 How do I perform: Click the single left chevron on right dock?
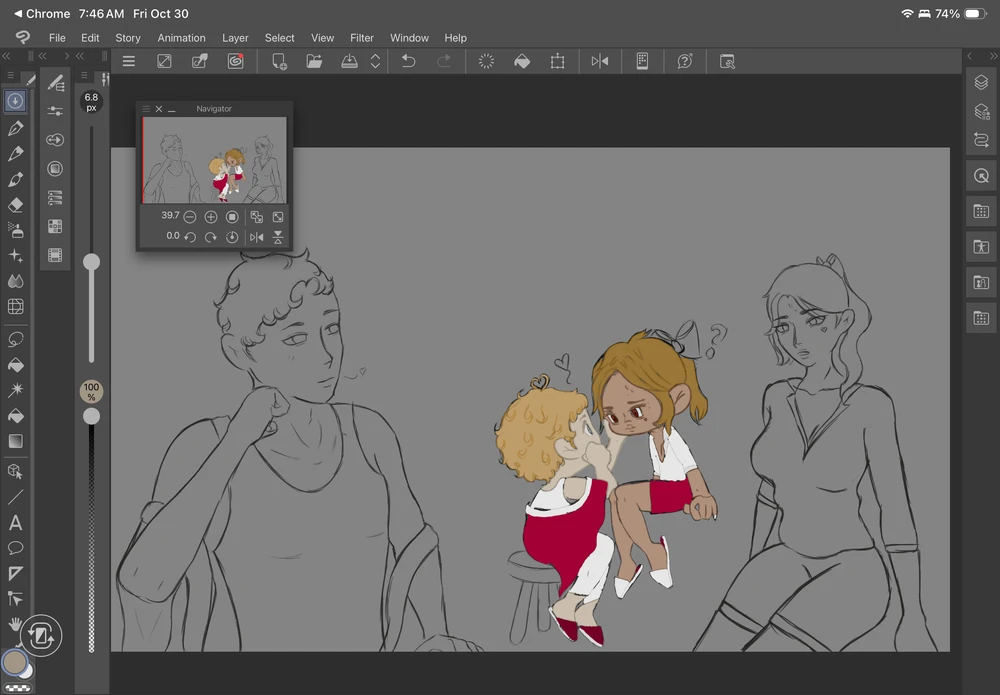970,56
